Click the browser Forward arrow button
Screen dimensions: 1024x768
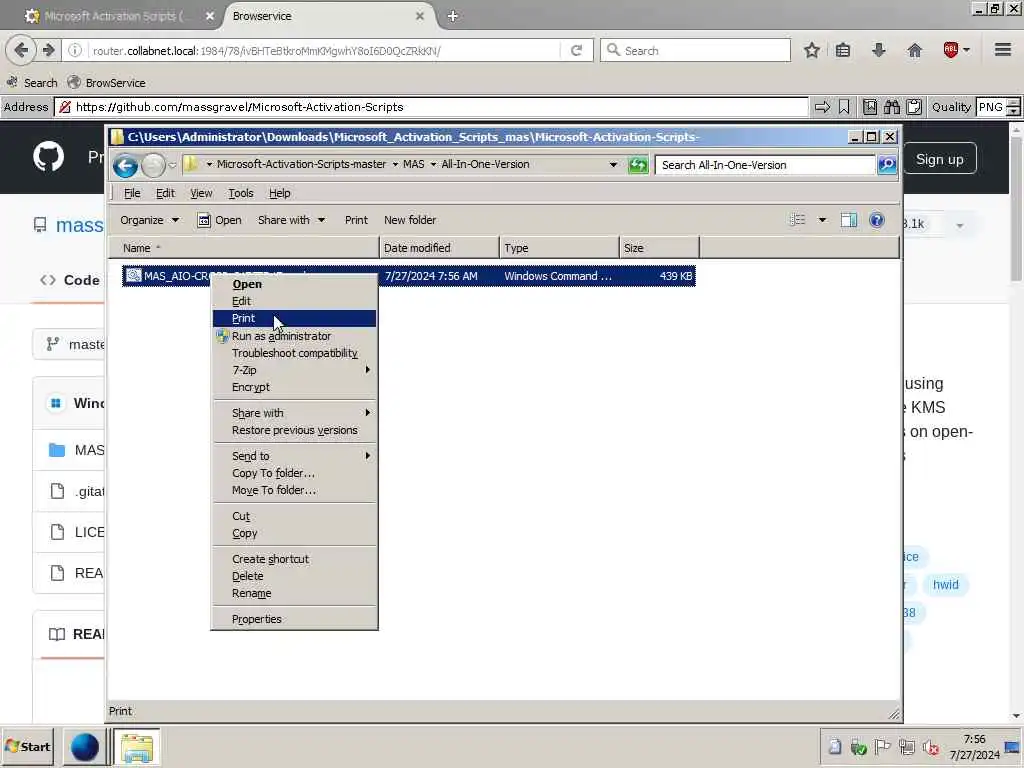click(48, 50)
